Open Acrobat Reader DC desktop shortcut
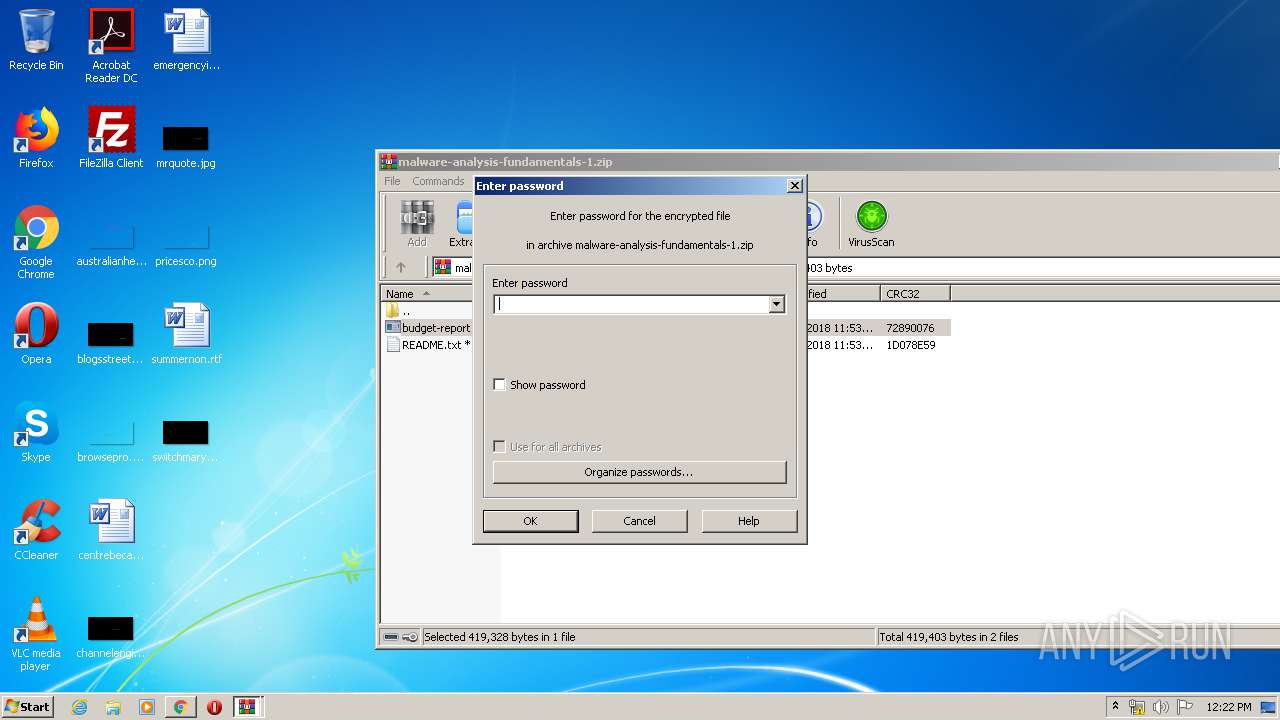 pos(111,46)
